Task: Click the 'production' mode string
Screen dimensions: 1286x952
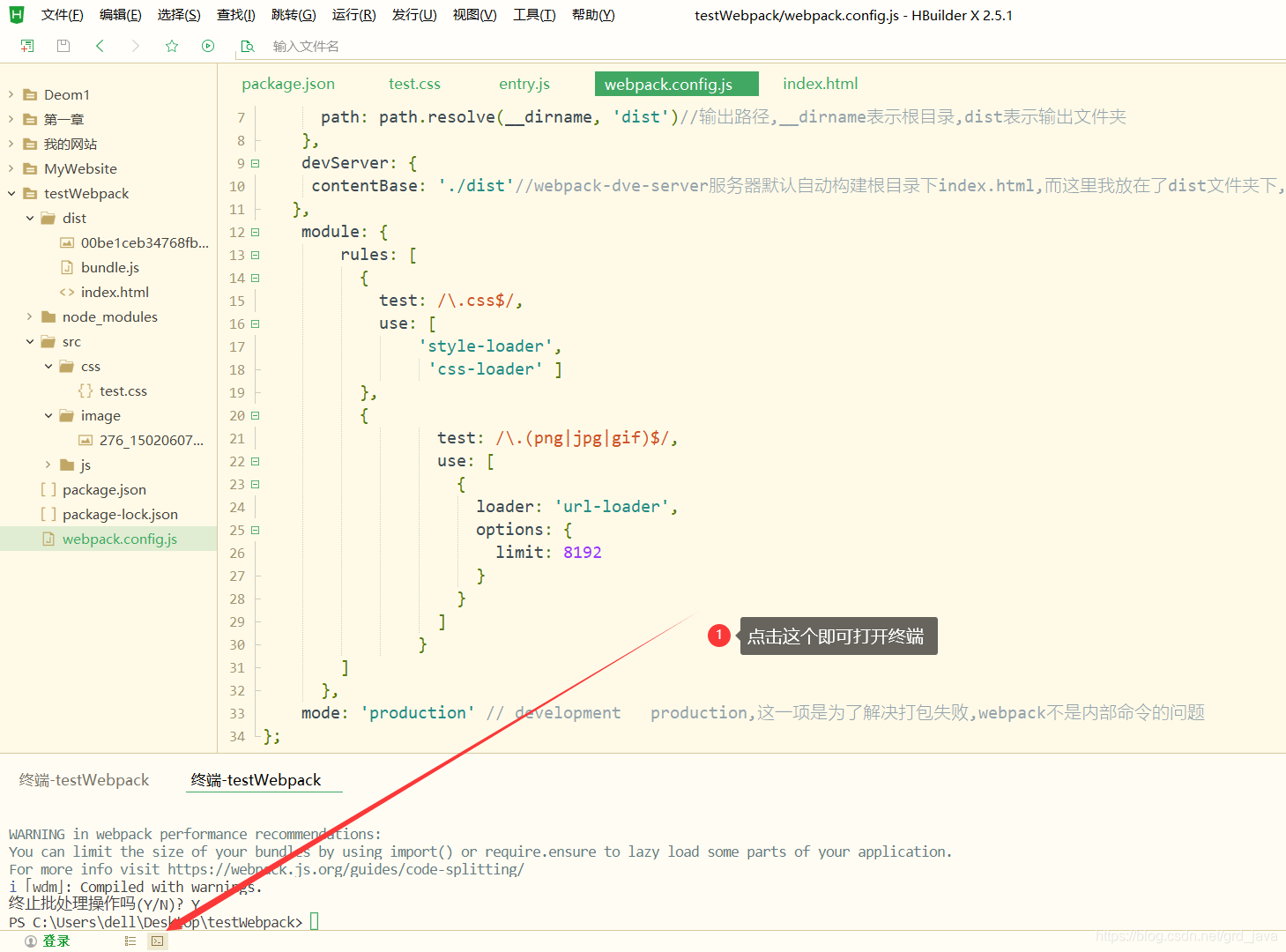Action: pos(418,713)
